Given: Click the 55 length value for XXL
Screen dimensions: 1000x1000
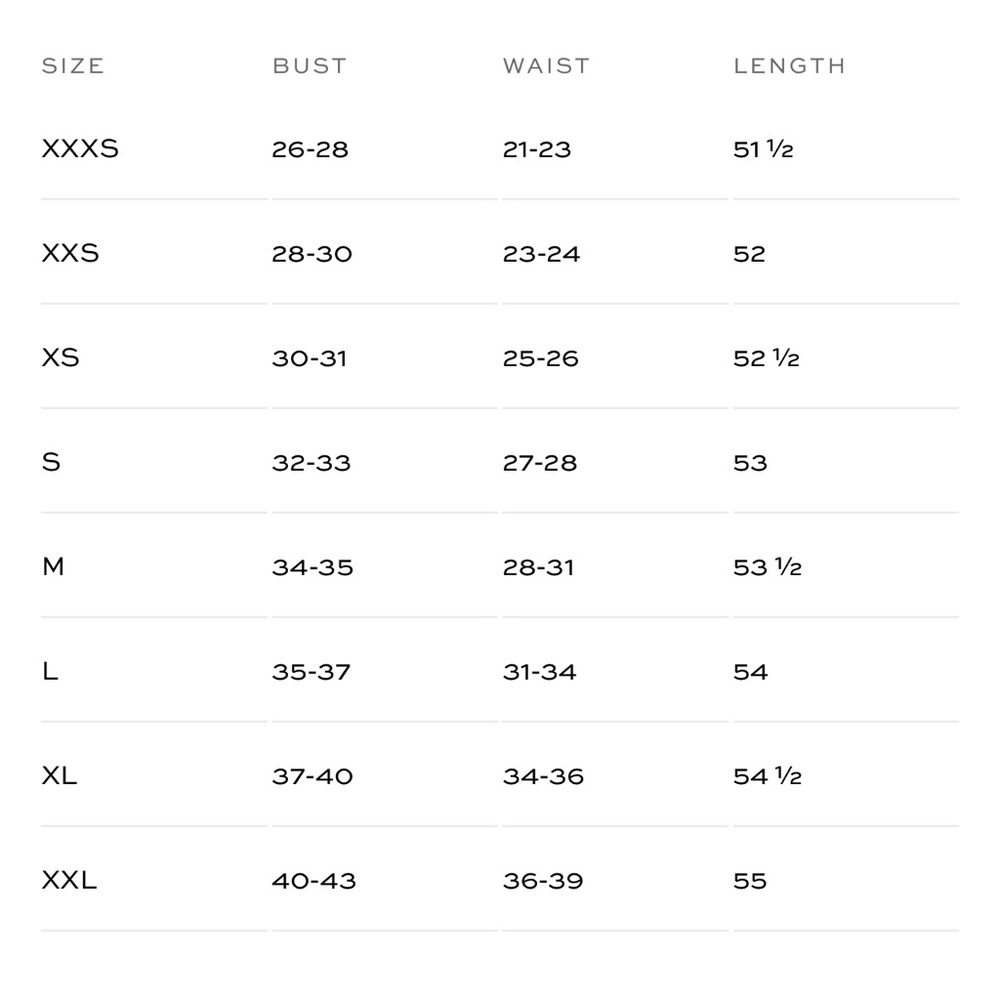Looking at the screenshot, I should pyautogui.click(x=750, y=881).
